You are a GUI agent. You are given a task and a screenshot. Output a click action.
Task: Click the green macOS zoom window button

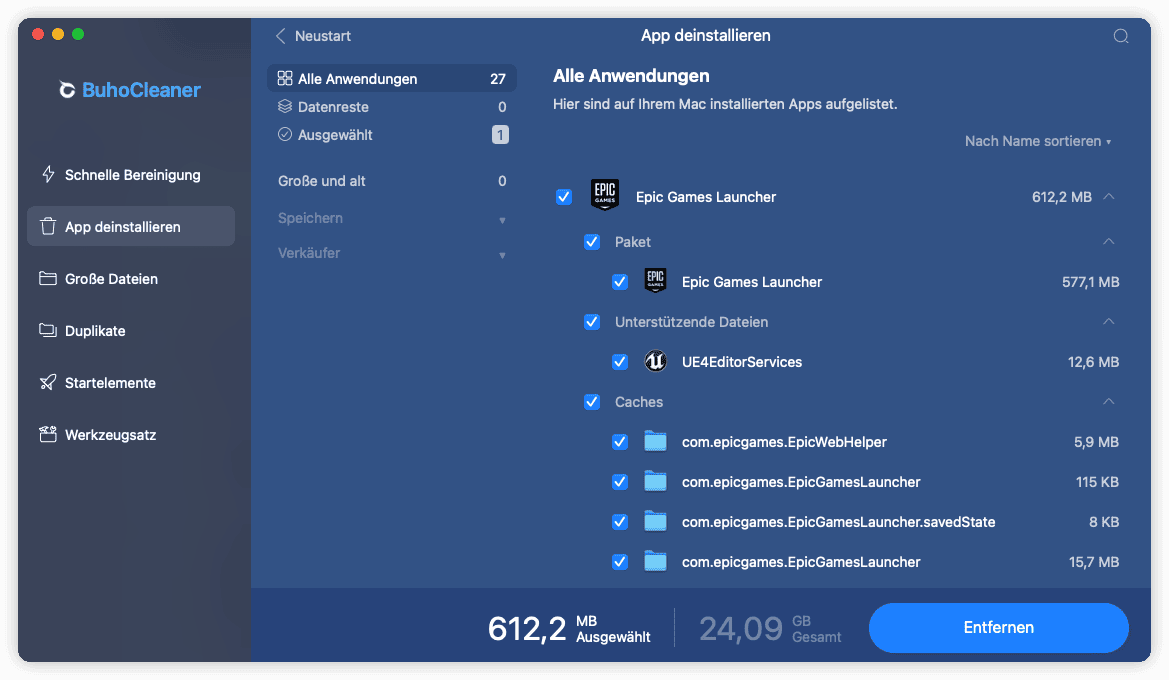(78, 34)
